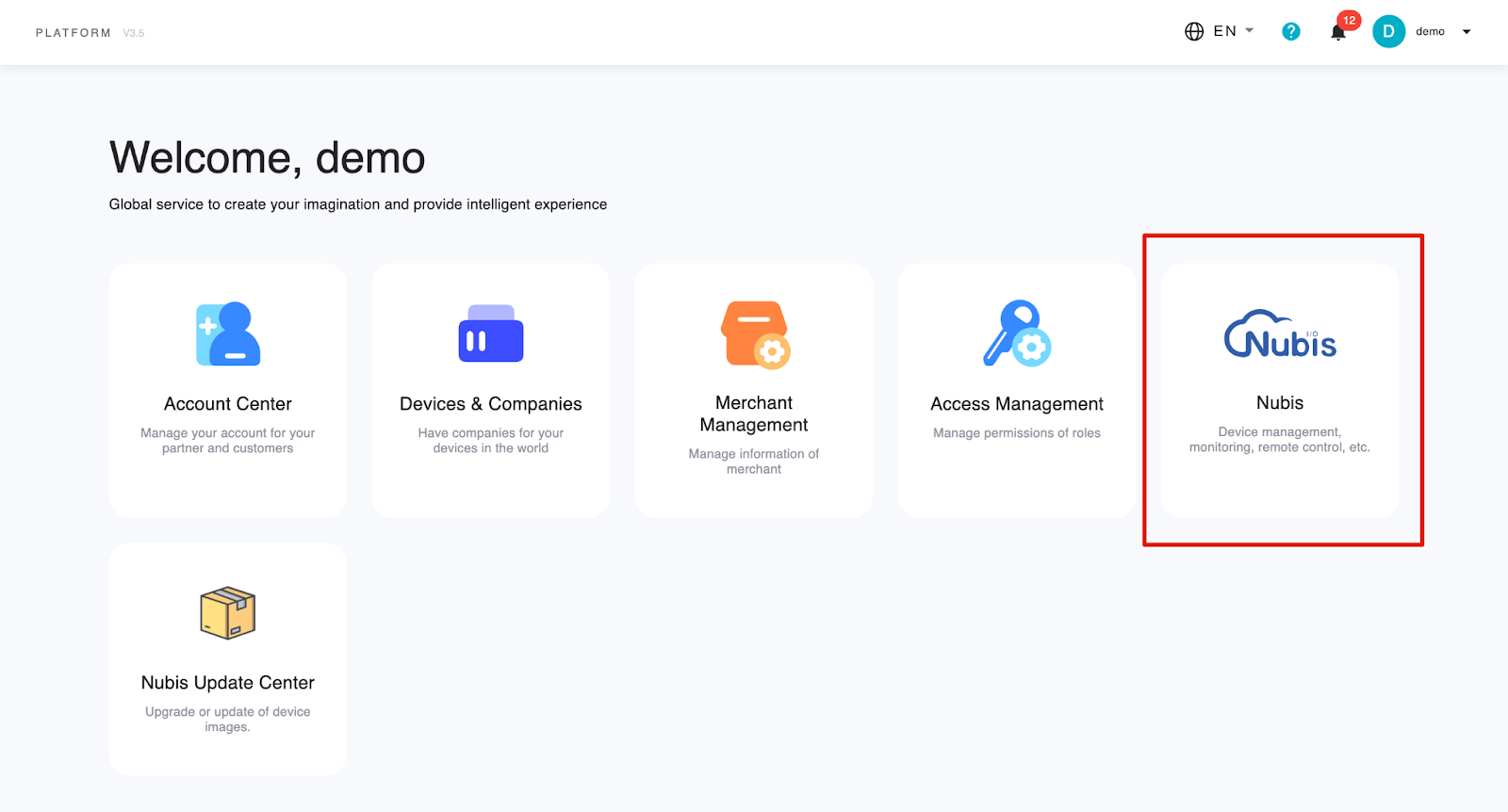The image size is (1508, 812).
Task: Click the demo user avatar
Action: 1388,31
